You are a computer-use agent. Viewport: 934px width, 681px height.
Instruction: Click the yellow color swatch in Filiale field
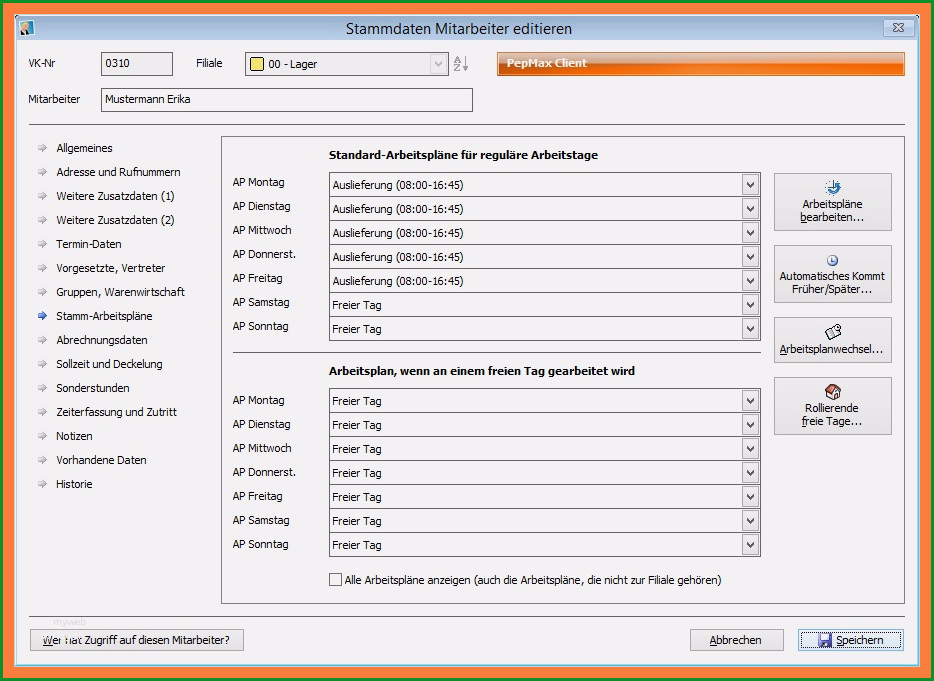[257, 64]
